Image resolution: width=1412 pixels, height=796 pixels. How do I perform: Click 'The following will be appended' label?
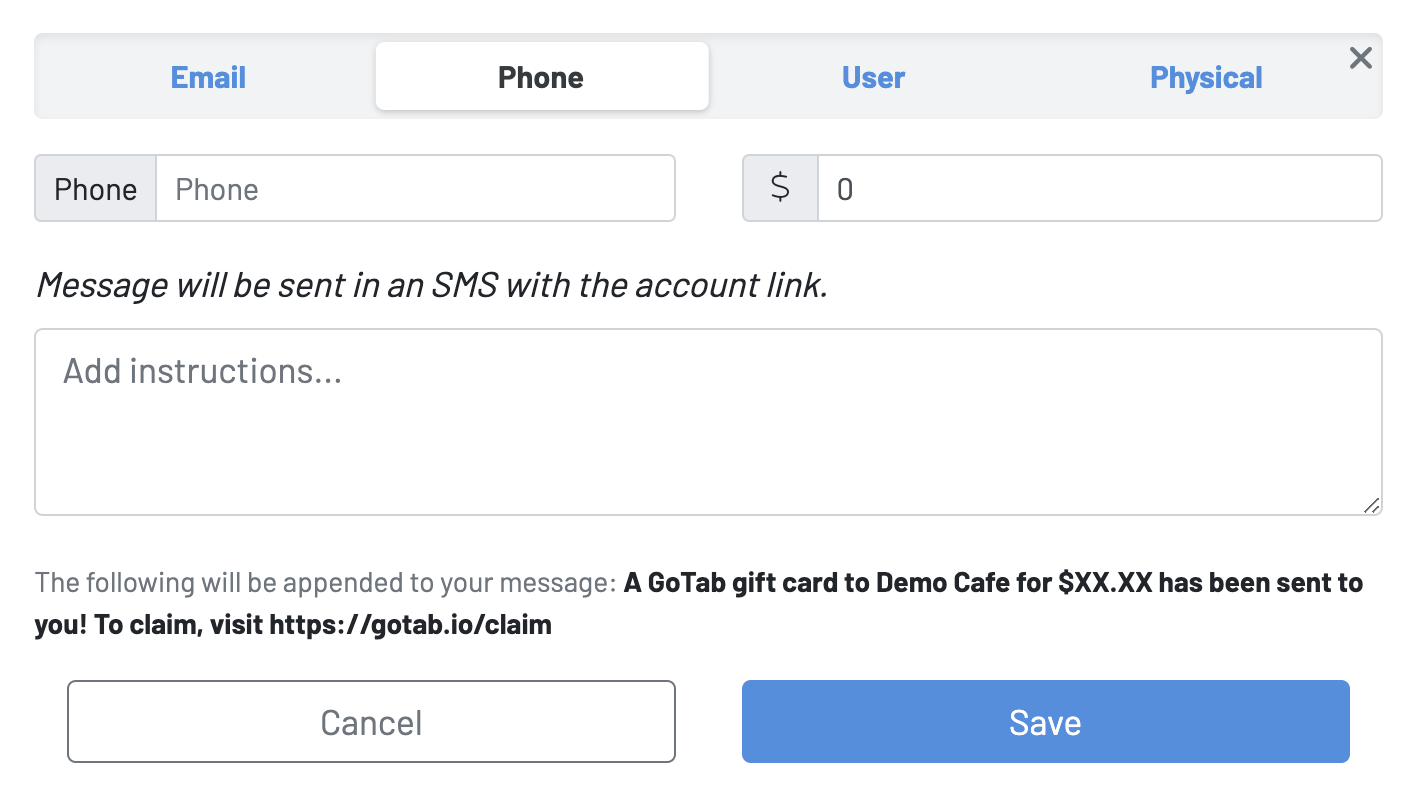(325, 582)
